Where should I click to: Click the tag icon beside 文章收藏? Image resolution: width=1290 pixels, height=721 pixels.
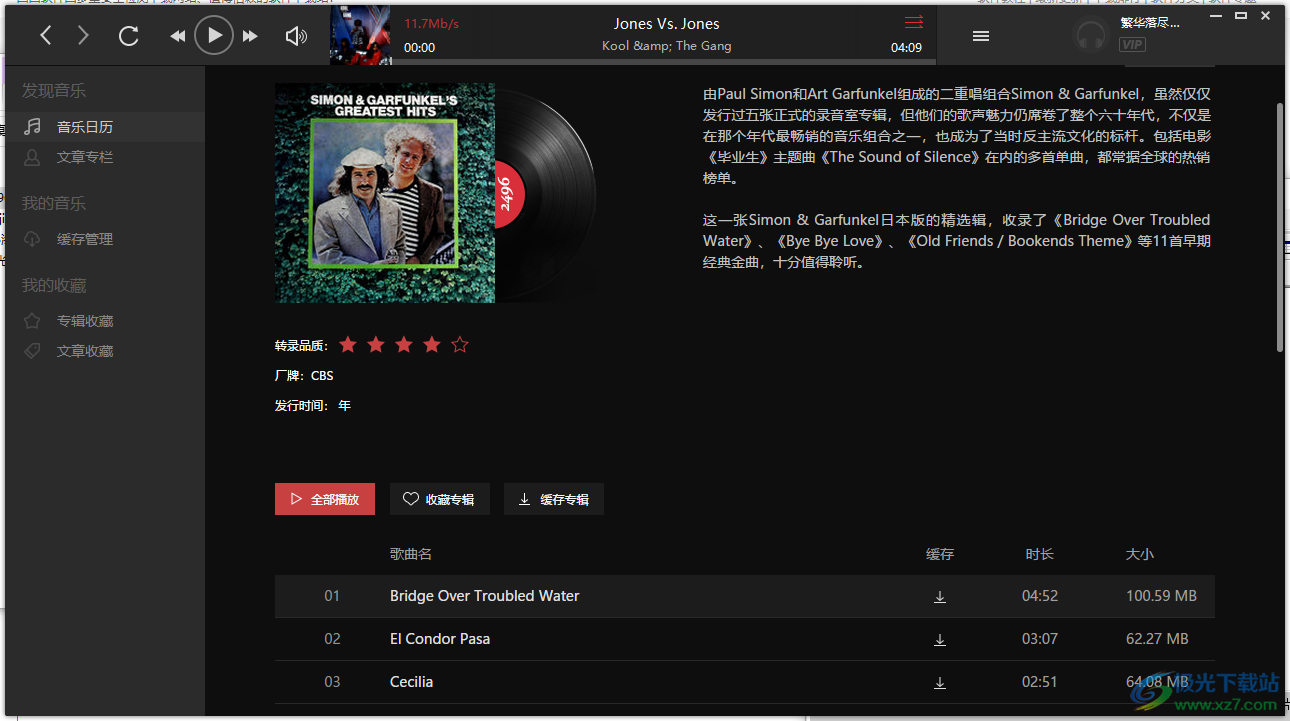(x=33, y=351)
